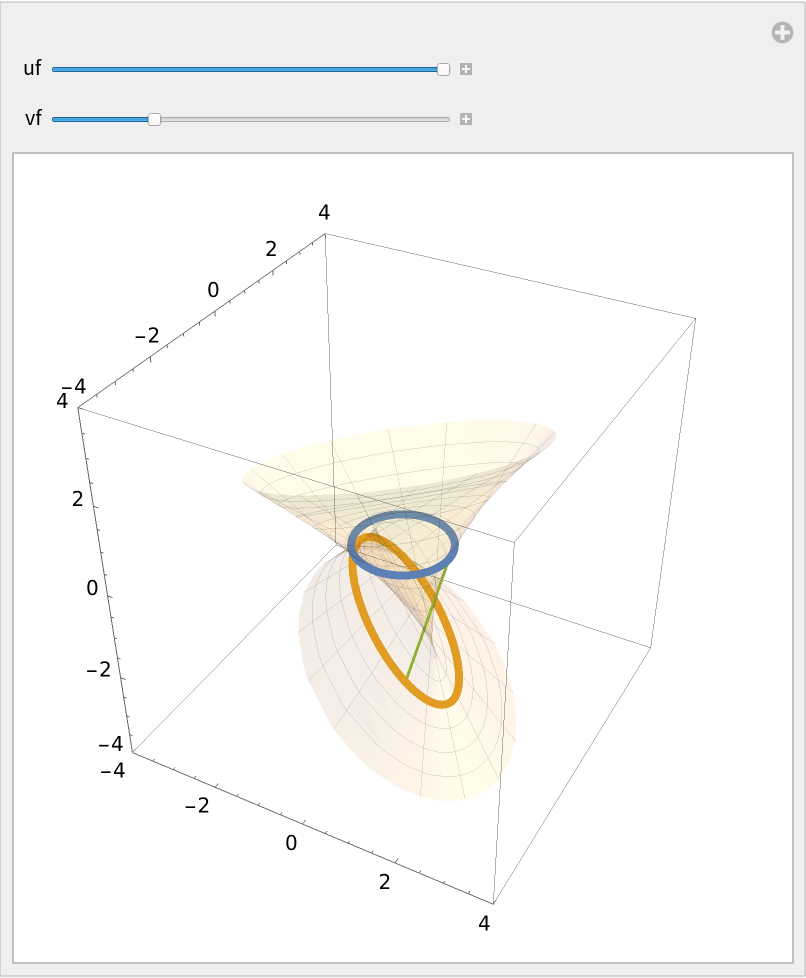Click the filled blue part of vf track
The image size is (806, 978).
pyautogui.click(x=100, y=119)
